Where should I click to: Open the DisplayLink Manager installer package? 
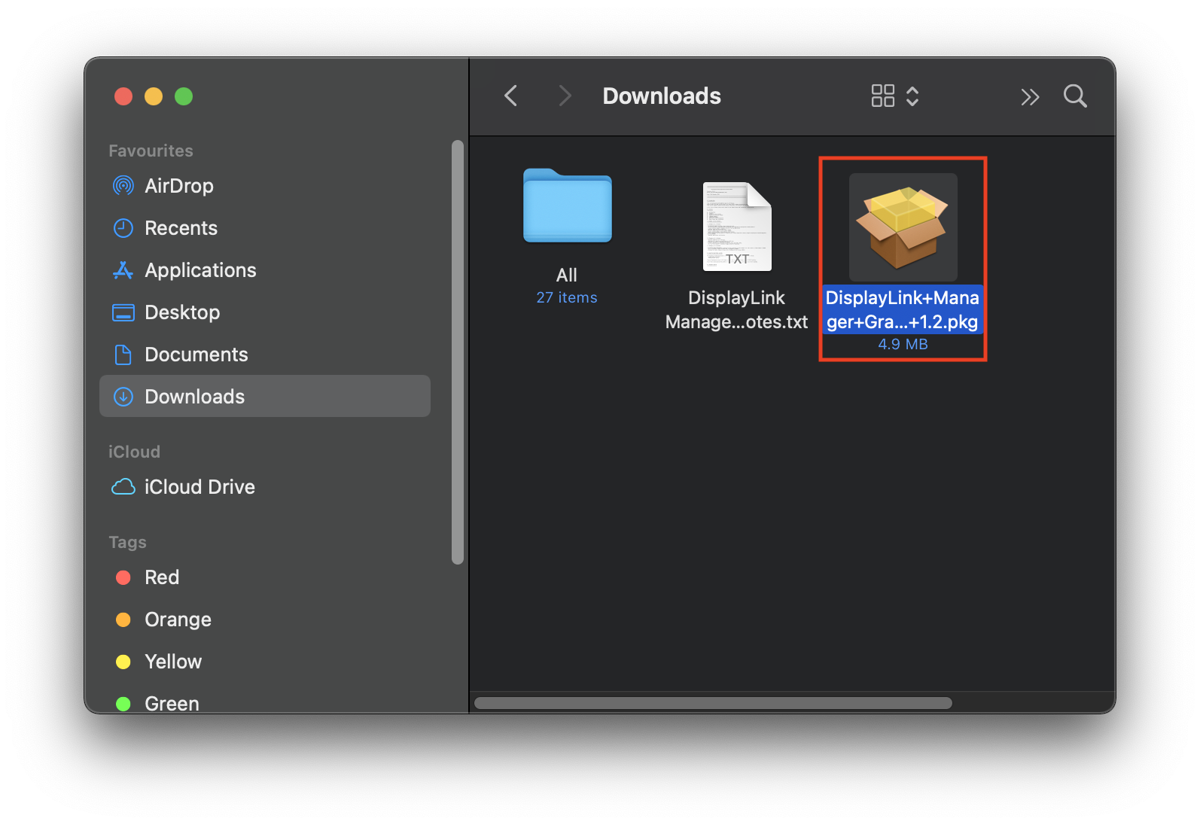pyautogui.click(x=901, y=226)
